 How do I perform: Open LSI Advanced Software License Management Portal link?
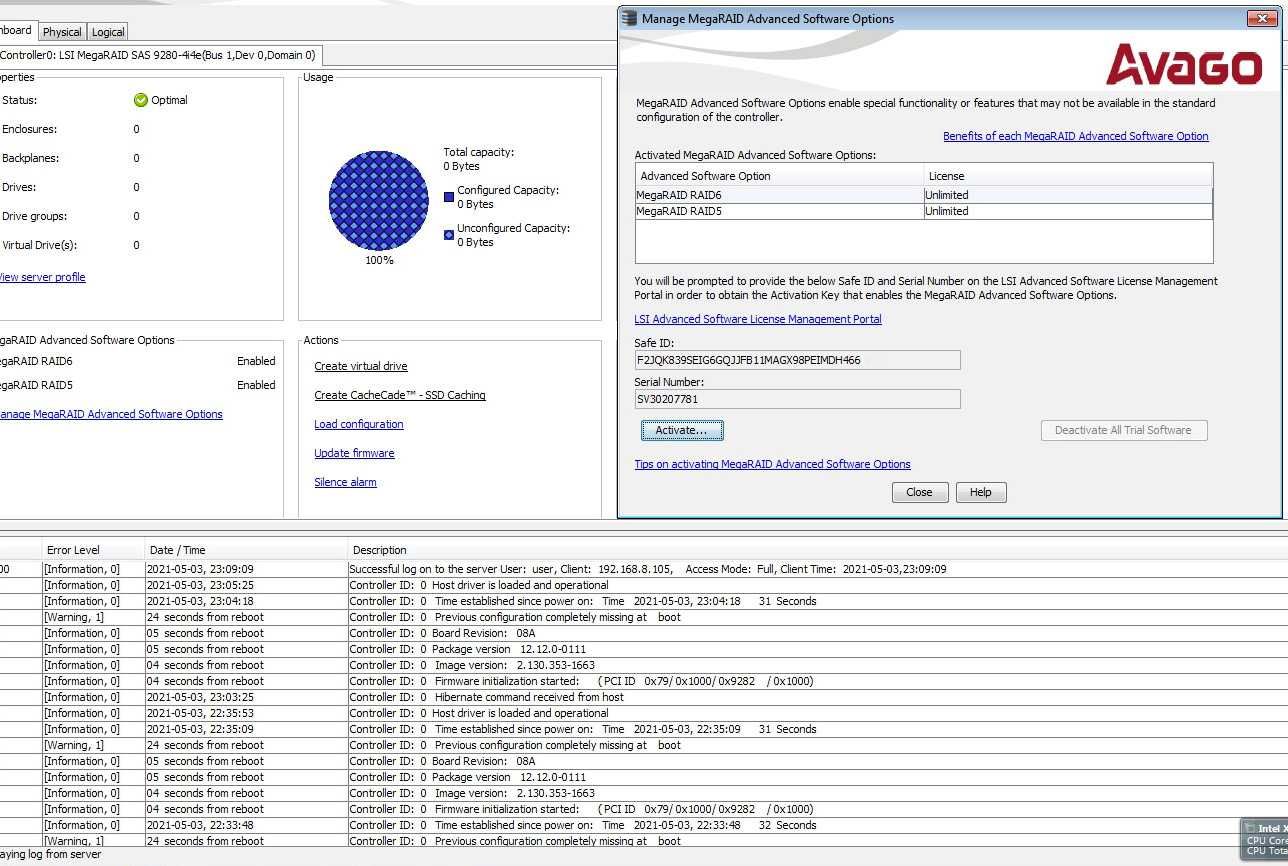758,319
